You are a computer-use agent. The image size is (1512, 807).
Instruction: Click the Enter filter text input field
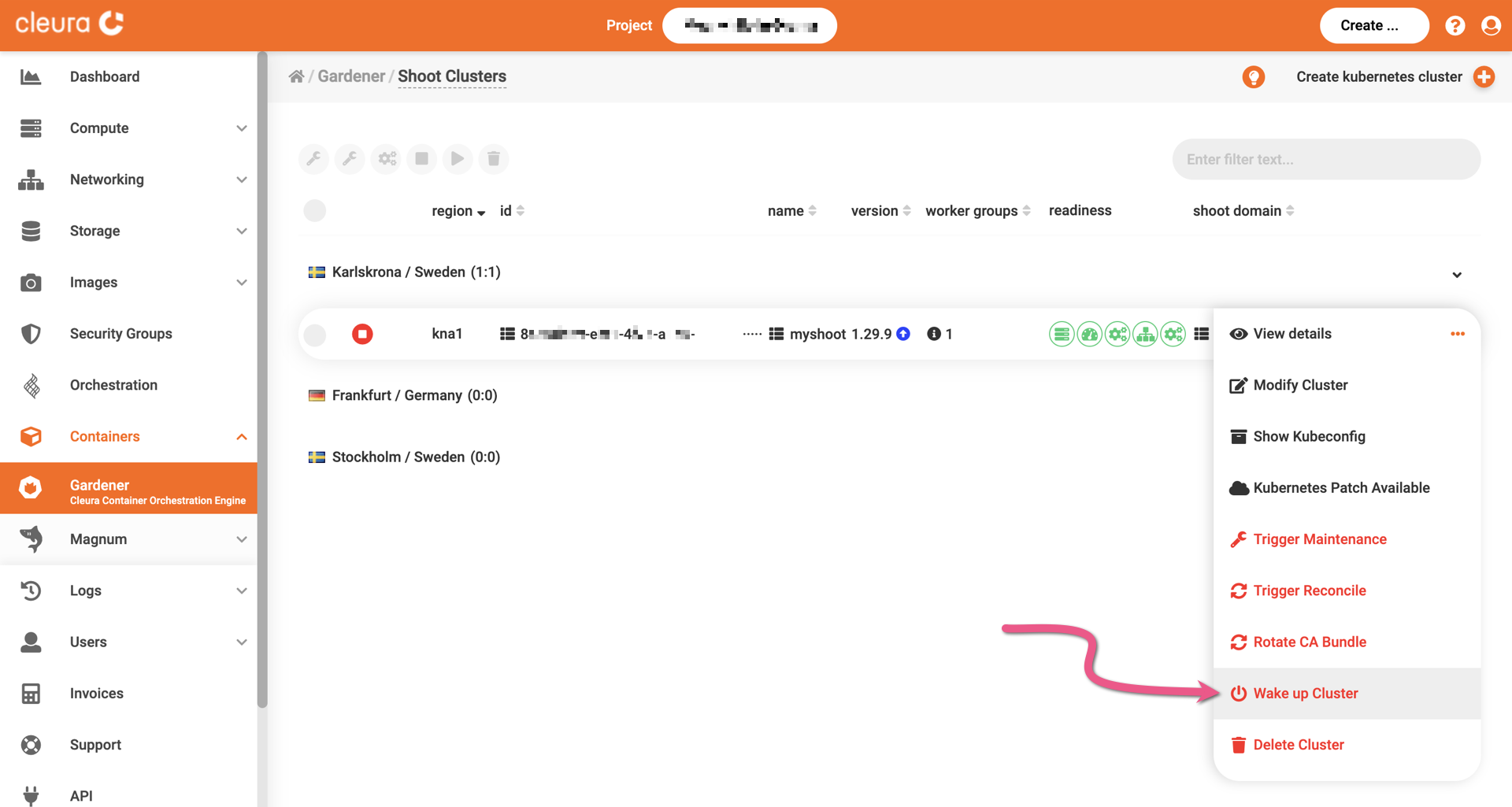click(1325, 159)
